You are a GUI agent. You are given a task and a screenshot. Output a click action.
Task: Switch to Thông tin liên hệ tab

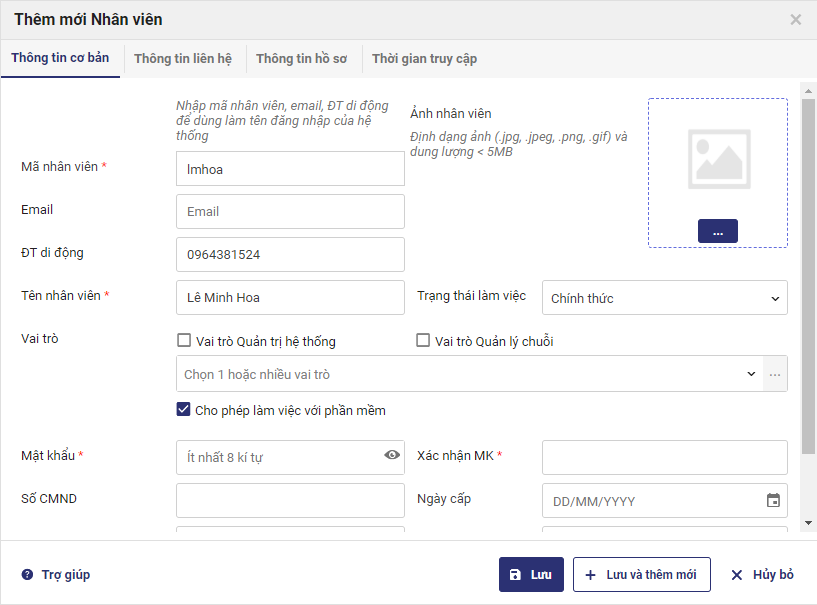183,59
